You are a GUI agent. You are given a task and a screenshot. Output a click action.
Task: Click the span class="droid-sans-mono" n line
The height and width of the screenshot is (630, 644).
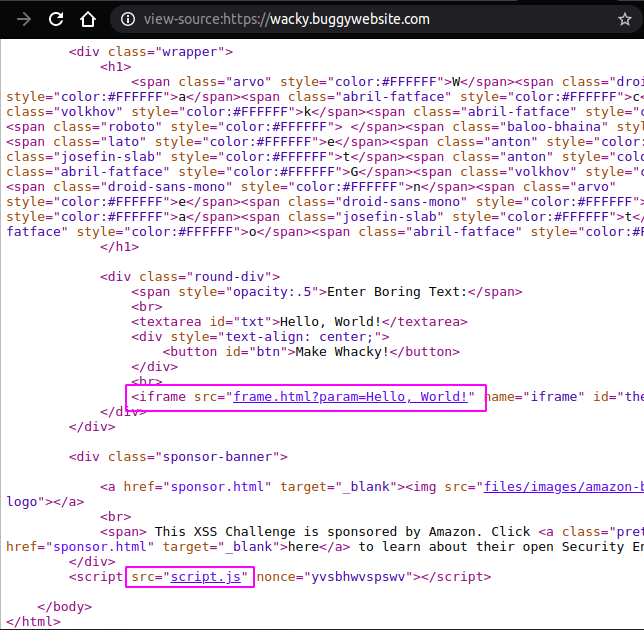tap(311, 186)
